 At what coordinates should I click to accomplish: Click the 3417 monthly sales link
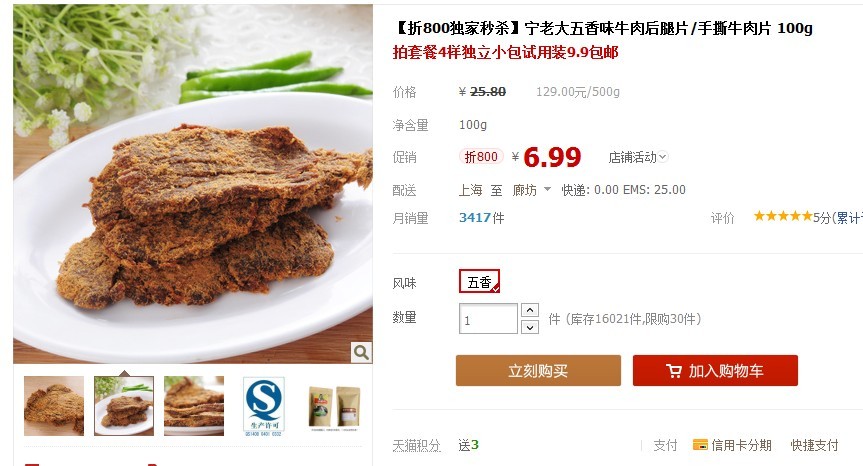474,217
